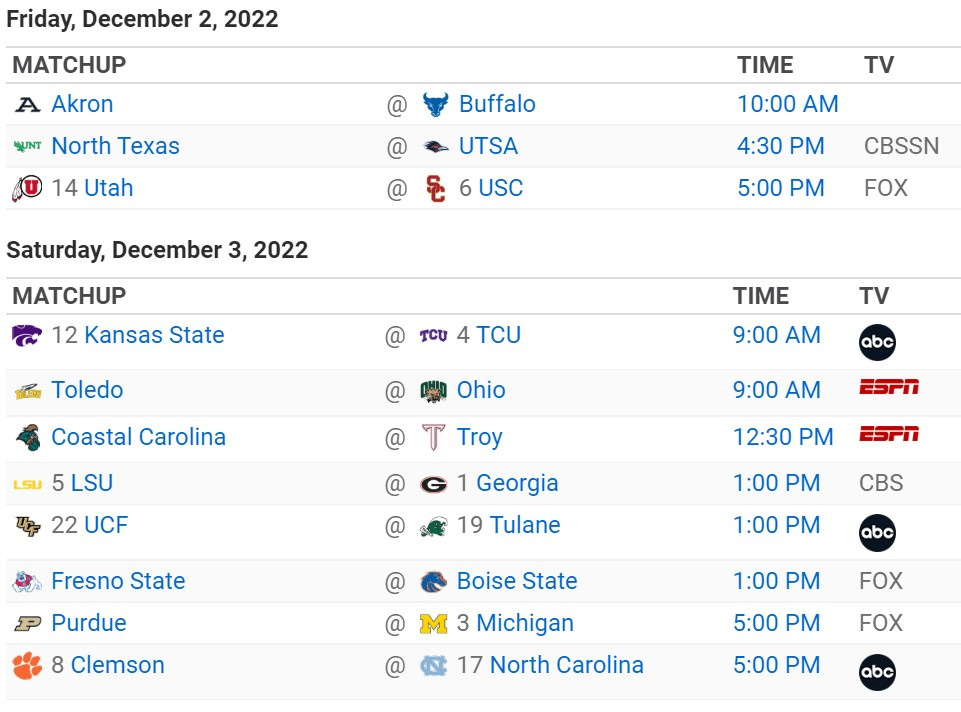Screen dimensions: 961x712
Task: Click the Boise State Broncos logo
Action: click(433, 582)
